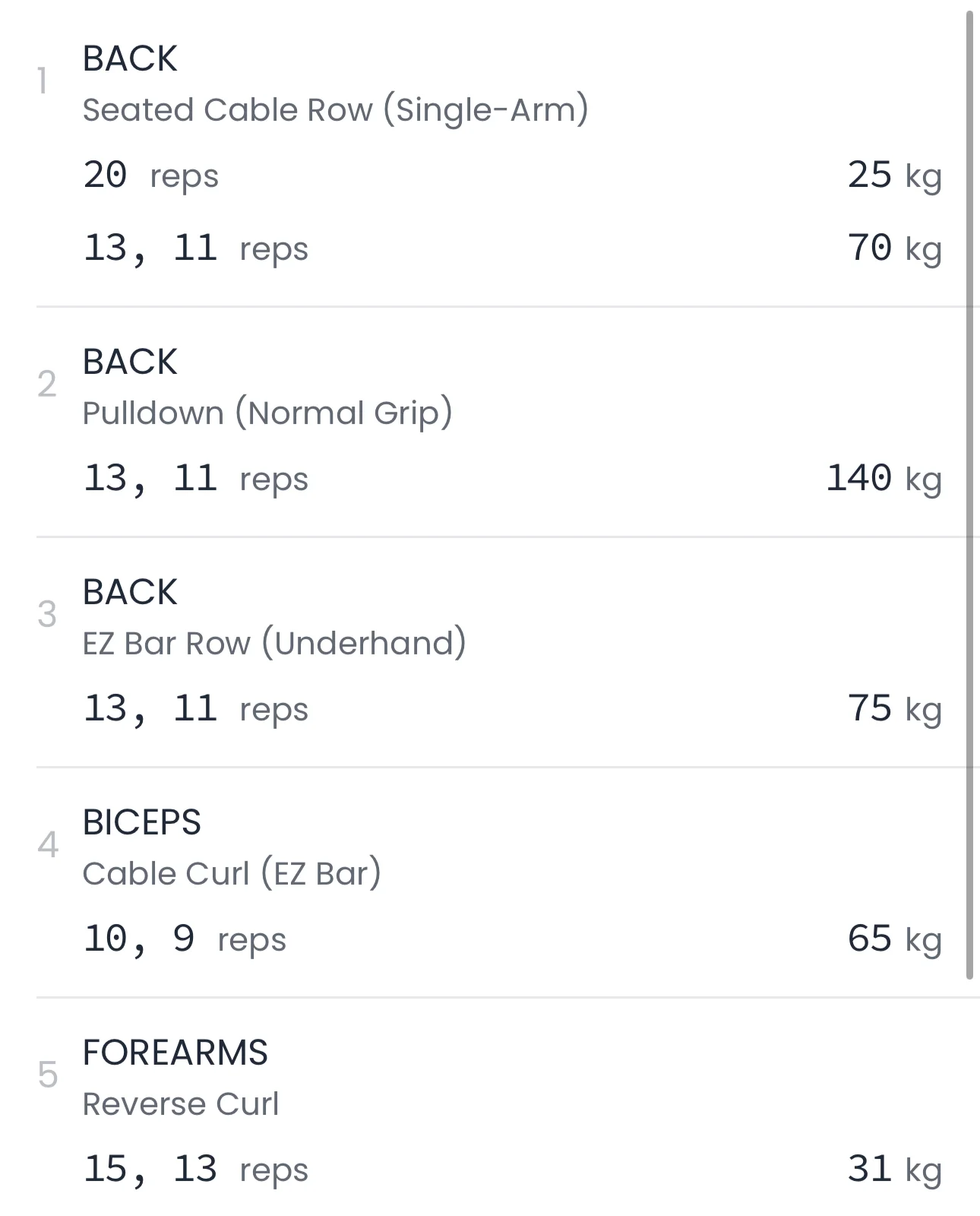Tap exercise number 5 in the list

pyautogui.click(x=47, y=1075)
